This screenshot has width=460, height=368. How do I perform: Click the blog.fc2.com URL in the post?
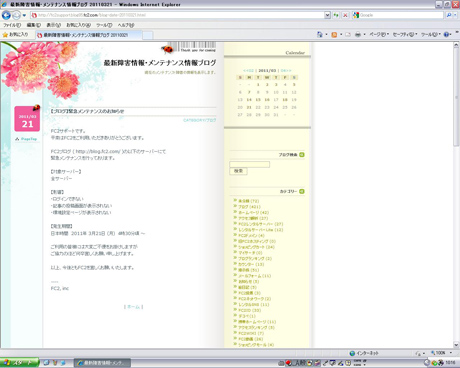(x=98, y=151)
